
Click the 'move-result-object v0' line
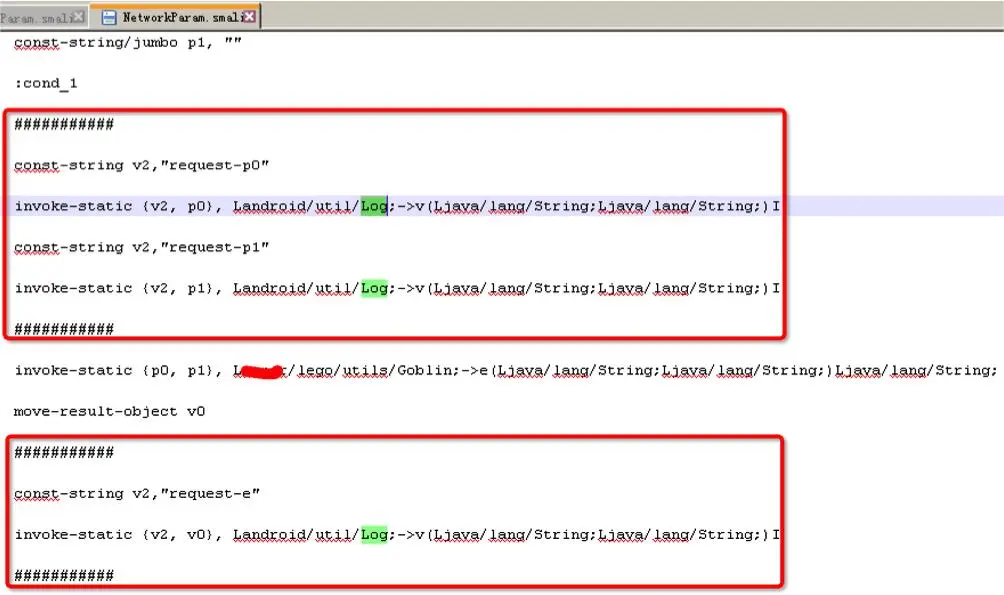pyautogui.click(x=109, y=411)
